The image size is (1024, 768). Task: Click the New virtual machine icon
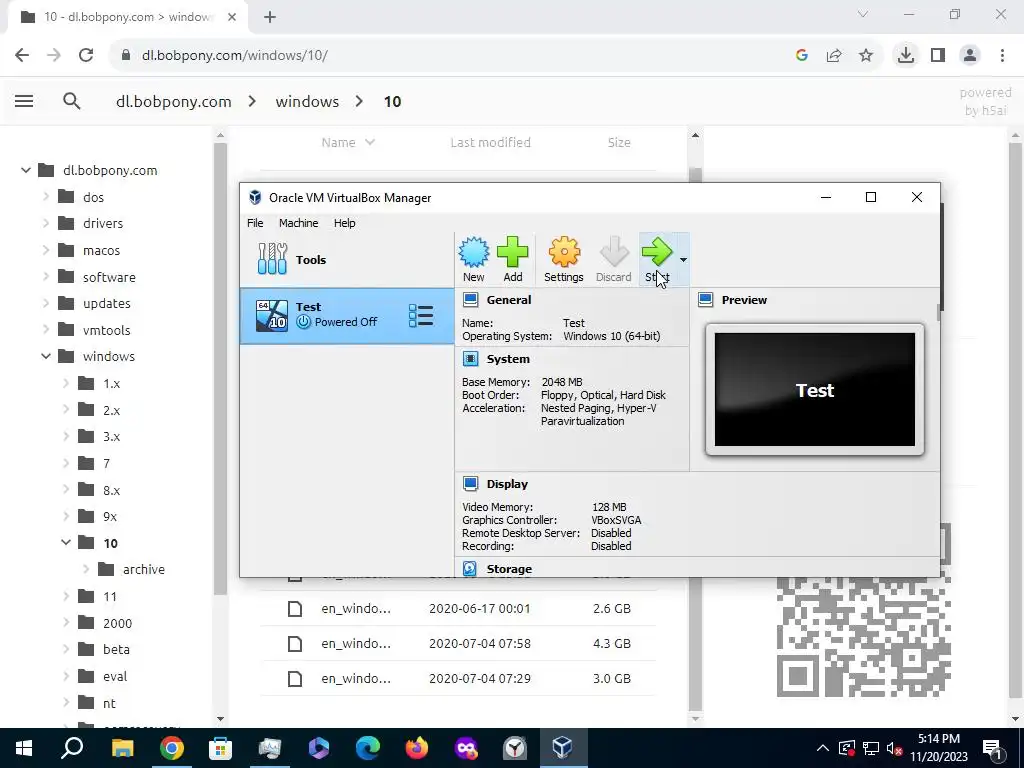473,259
